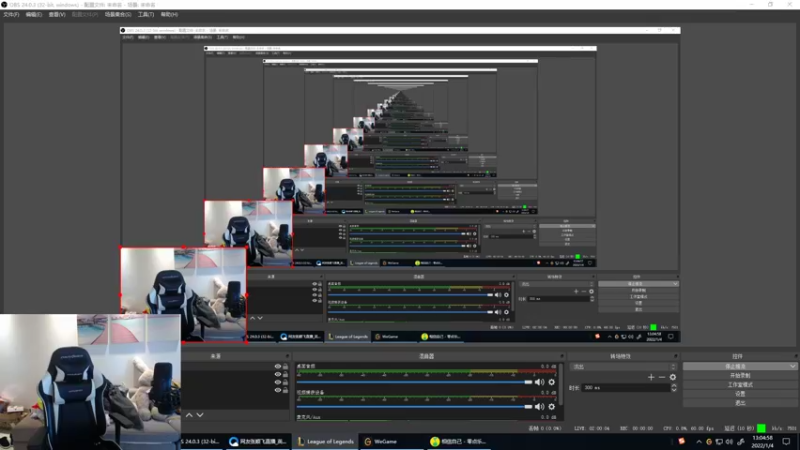800x450 pixels.
Task: Adjust the 桌面音频 volume slider
Action: click(414, 382)
